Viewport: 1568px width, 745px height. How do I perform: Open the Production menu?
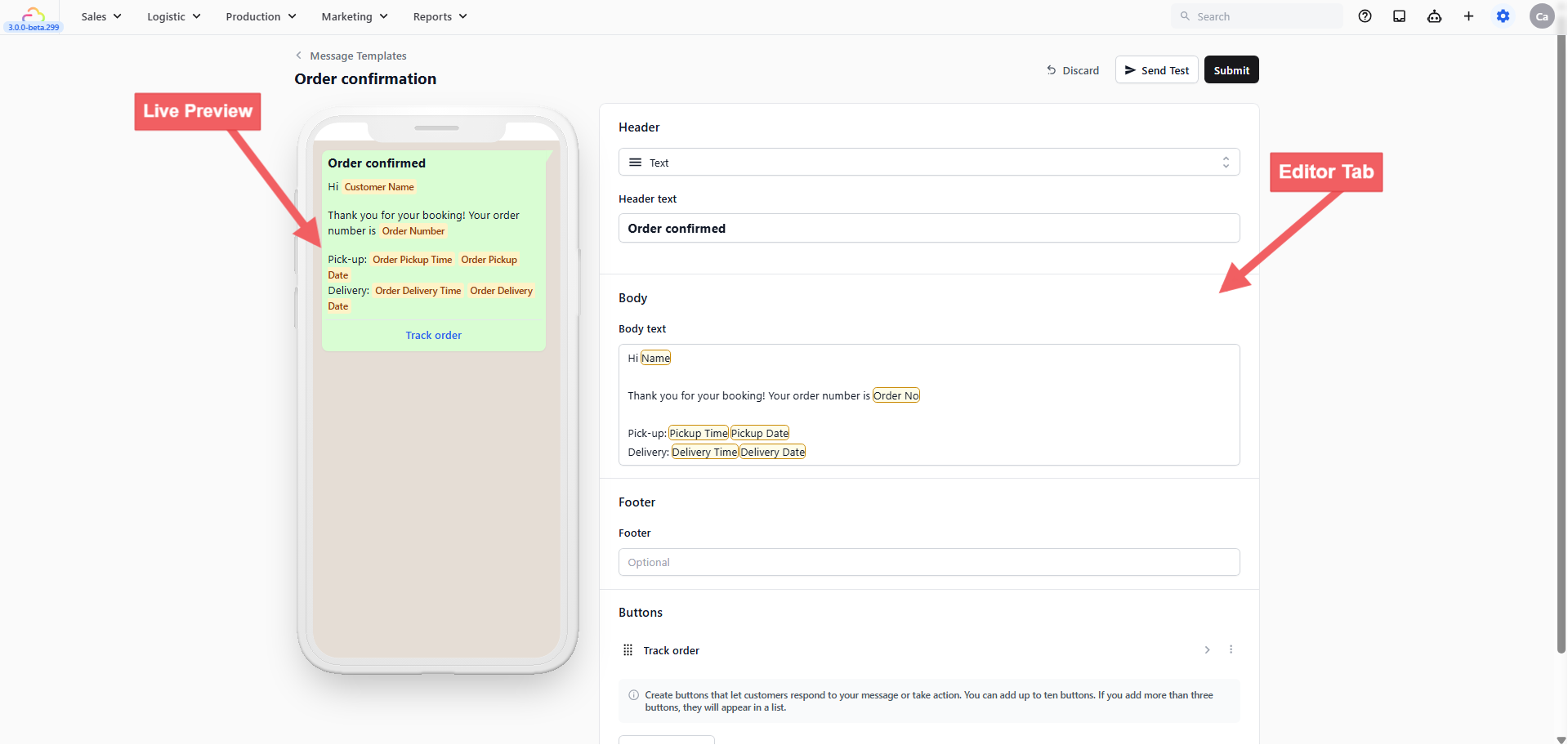pyautogui.click(x=261, y=16)
